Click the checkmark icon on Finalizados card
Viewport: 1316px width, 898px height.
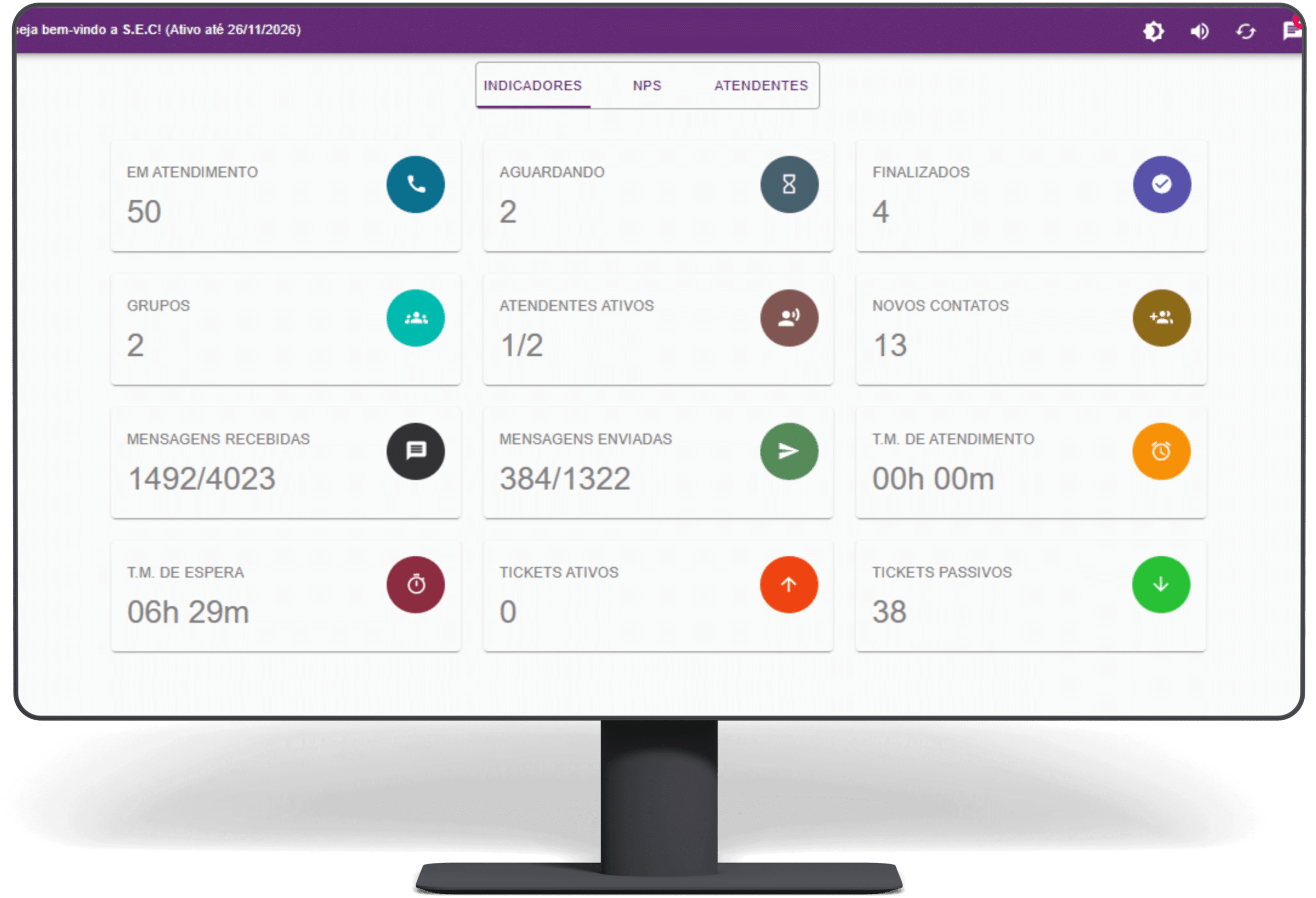(1161, 185)
